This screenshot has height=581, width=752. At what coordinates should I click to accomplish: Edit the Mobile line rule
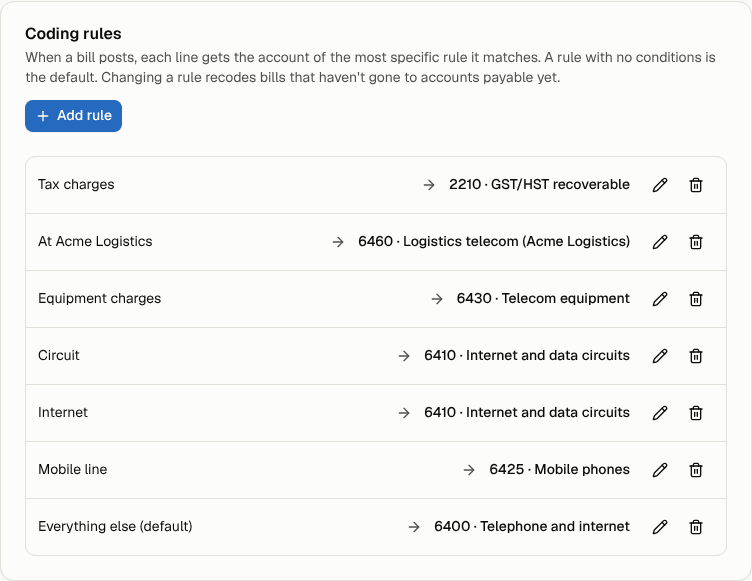coord(660,470)
